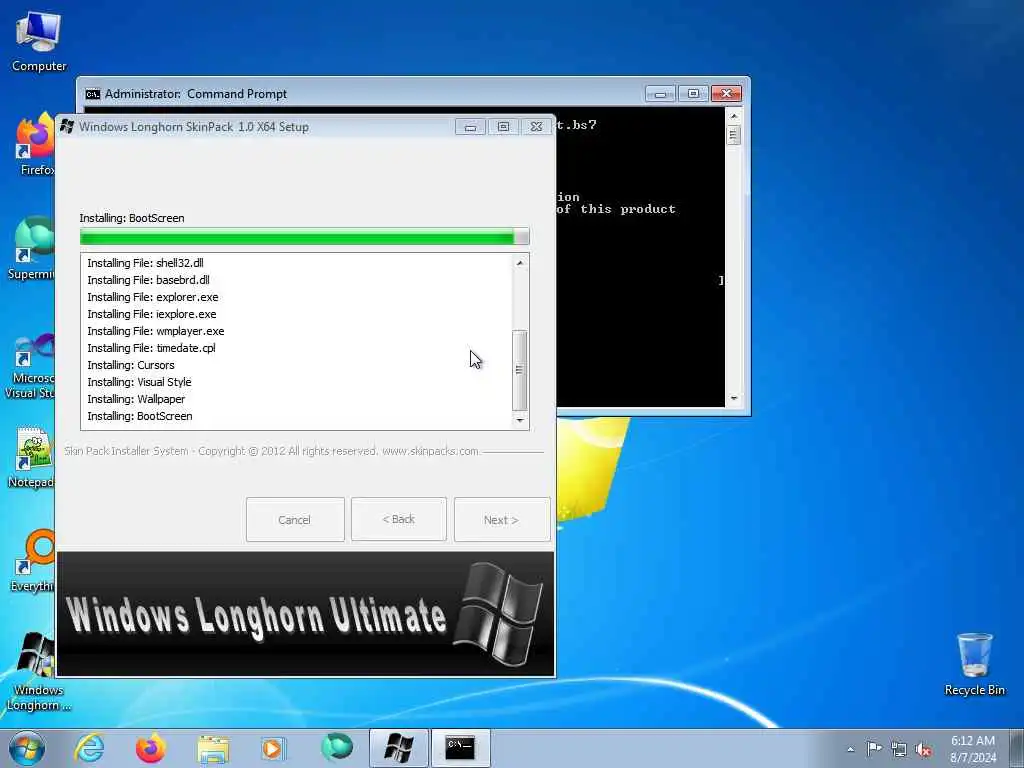Click the Back button in setup
The height and width of the screenshot is (768, 1024).
tap(399, 519)
